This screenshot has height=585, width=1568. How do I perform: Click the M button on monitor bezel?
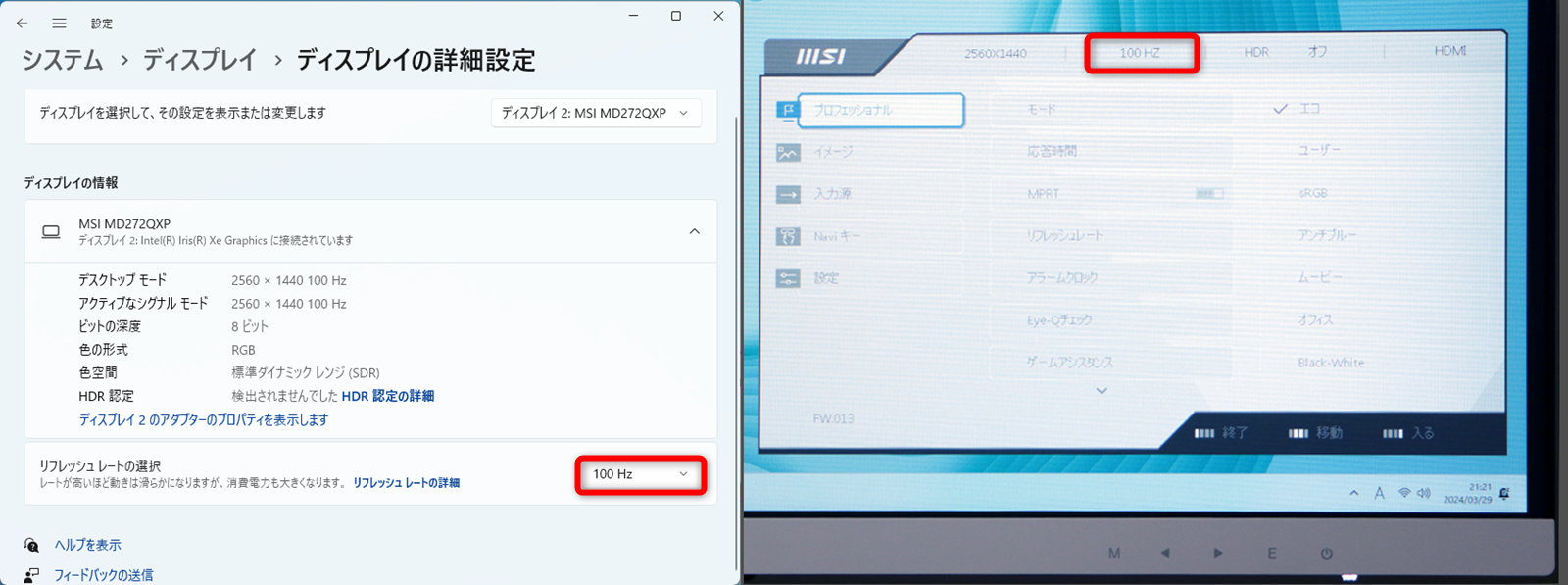(x=1114, y=553)
